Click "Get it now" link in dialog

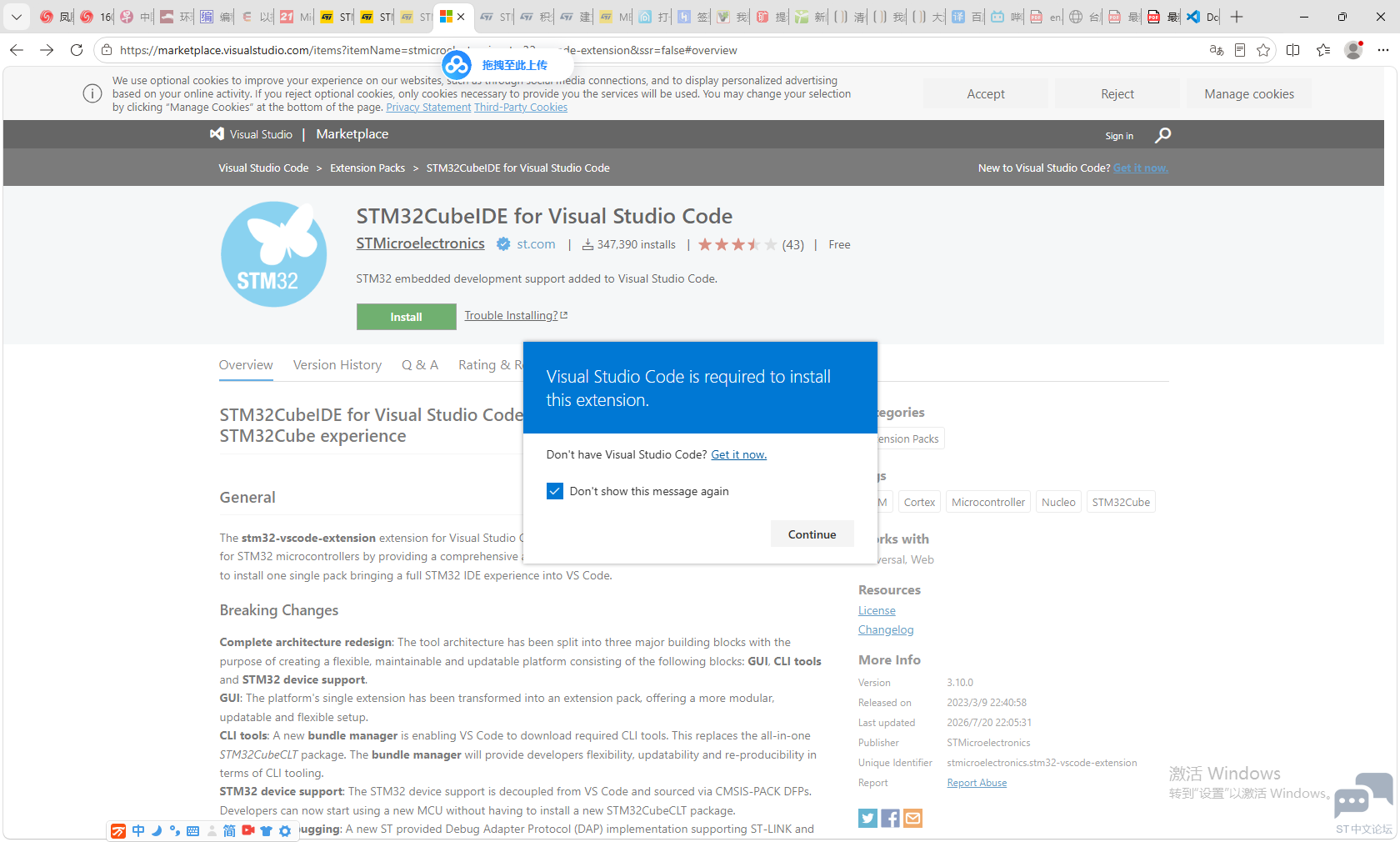(739, 454)
